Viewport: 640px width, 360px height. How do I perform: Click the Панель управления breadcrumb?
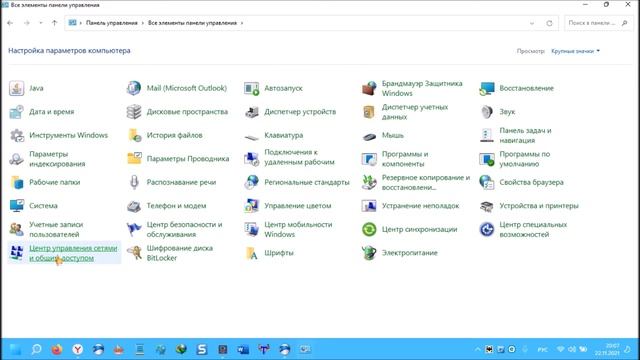click(x=111, y=23)
